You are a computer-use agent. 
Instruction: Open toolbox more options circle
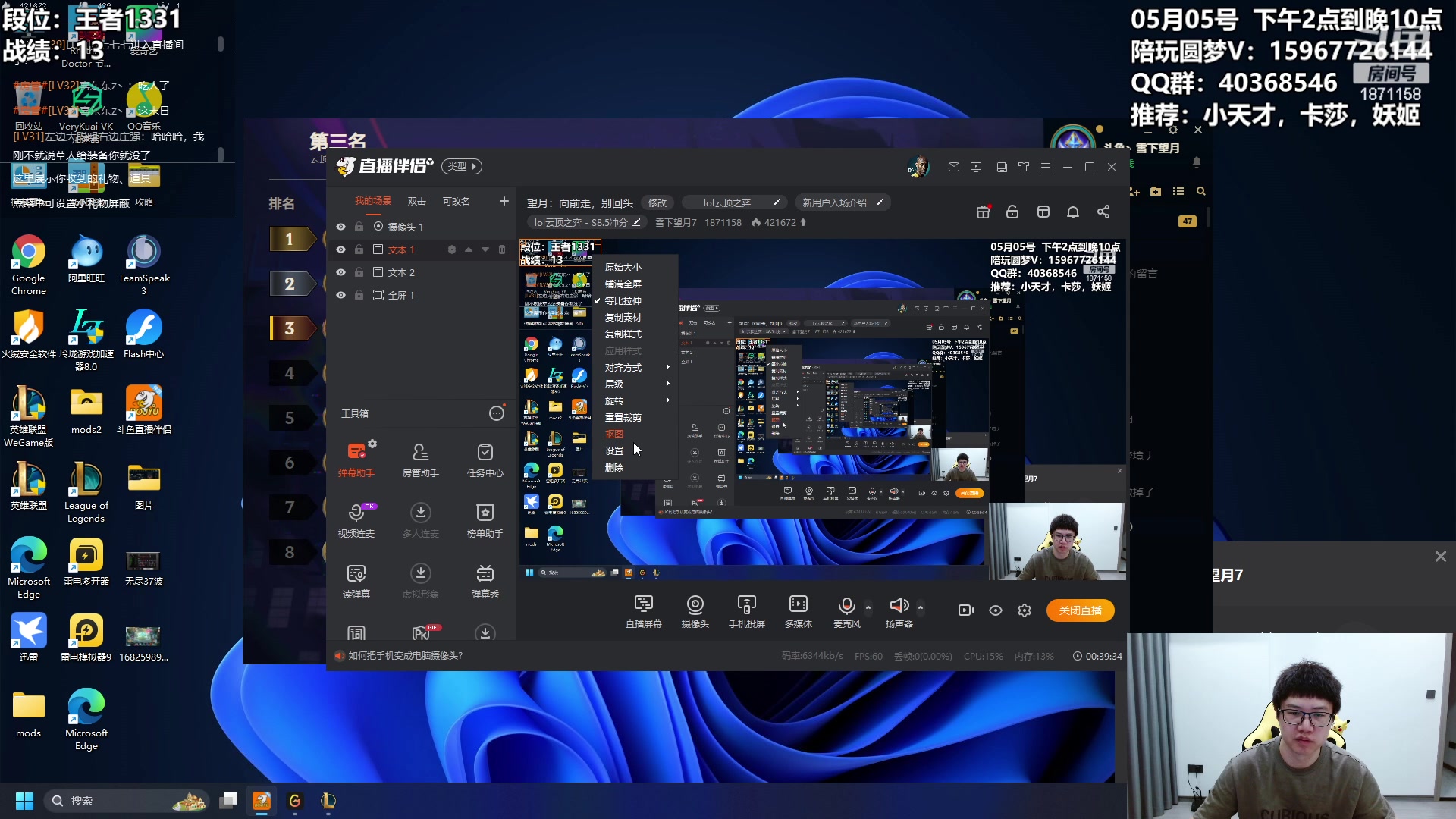(x=497, y=413)
